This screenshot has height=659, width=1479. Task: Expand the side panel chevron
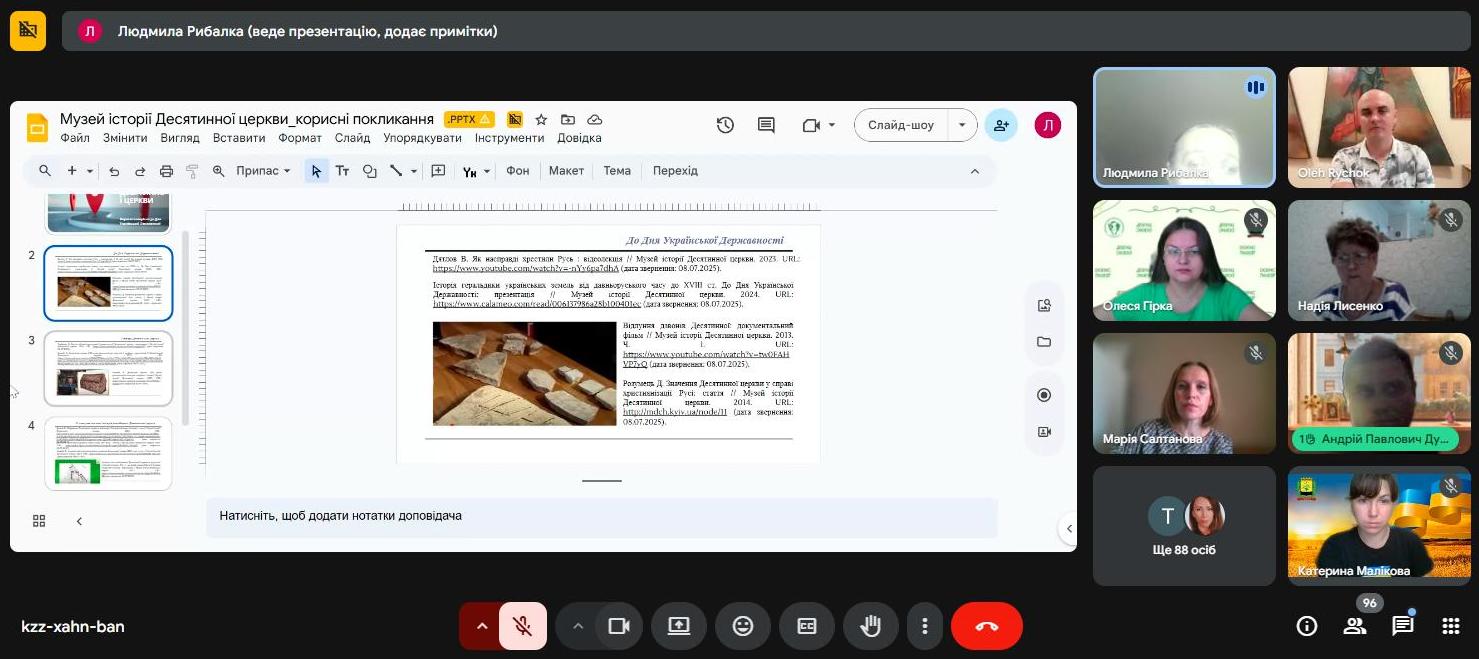[1069, 528]
